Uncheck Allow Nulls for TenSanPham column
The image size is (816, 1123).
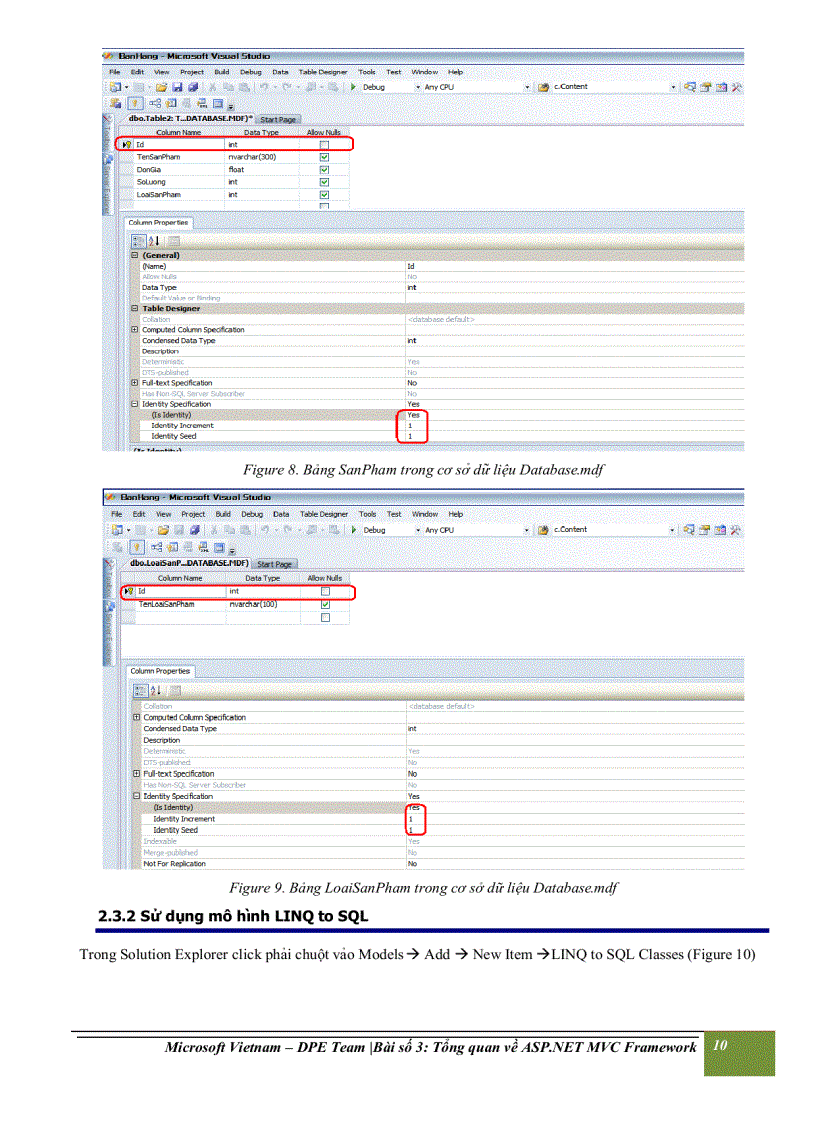click(324, 156)
